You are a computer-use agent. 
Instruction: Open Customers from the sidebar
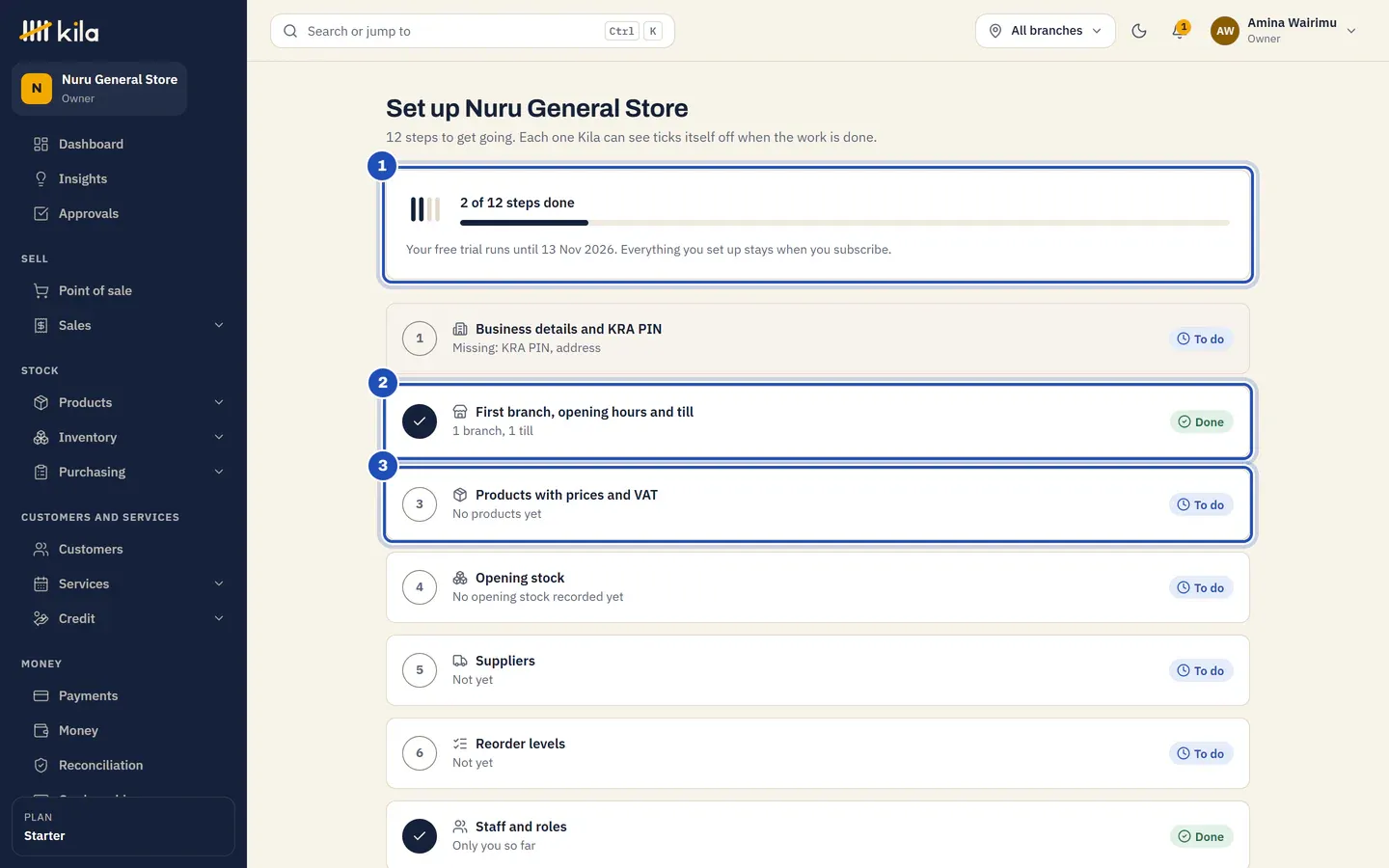(123, 549)
